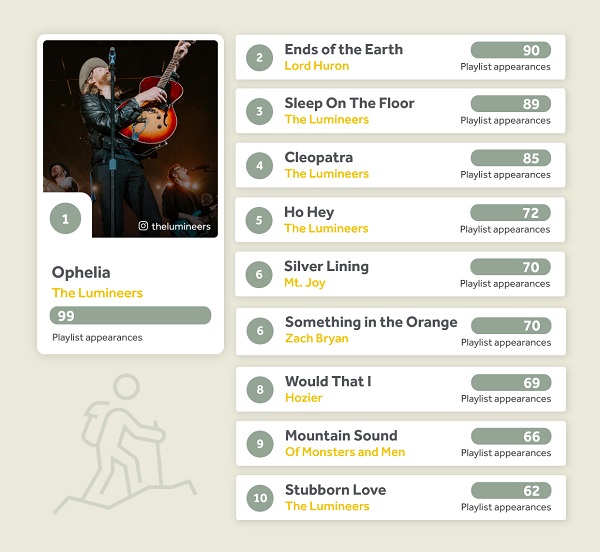The height and width of the screenshot is (552, 600).
Task: Click the hiker illustration icon
Action: tap(125, 444)
